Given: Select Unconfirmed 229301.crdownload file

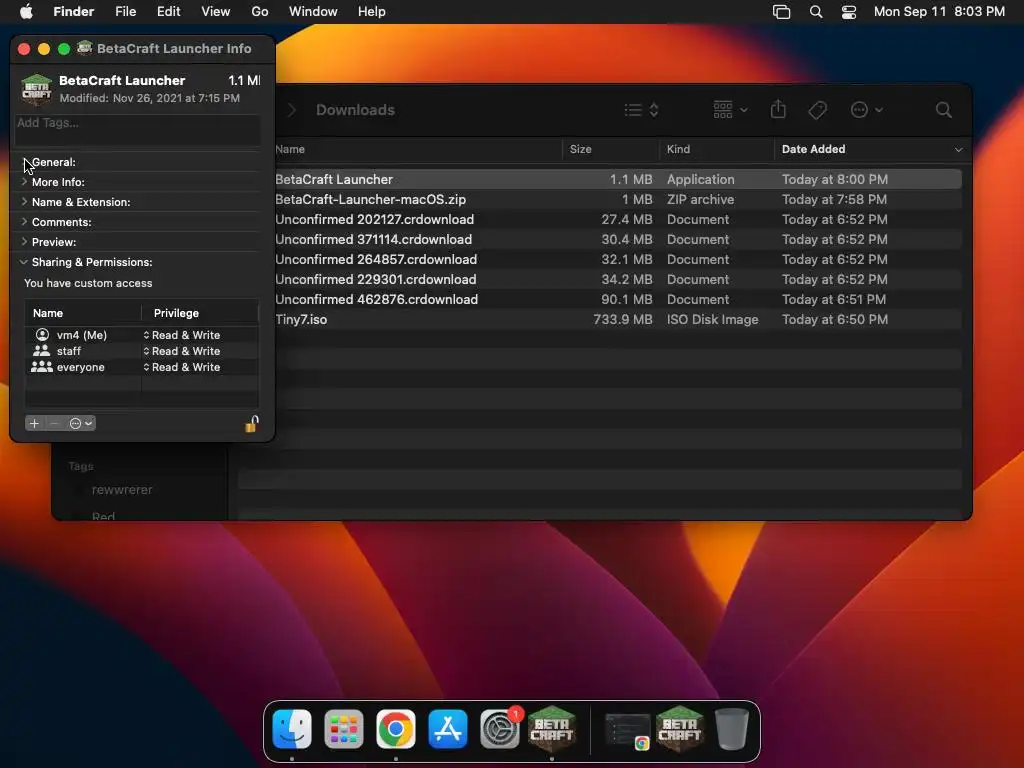Looking at the screenshot, I should (617, 280).
